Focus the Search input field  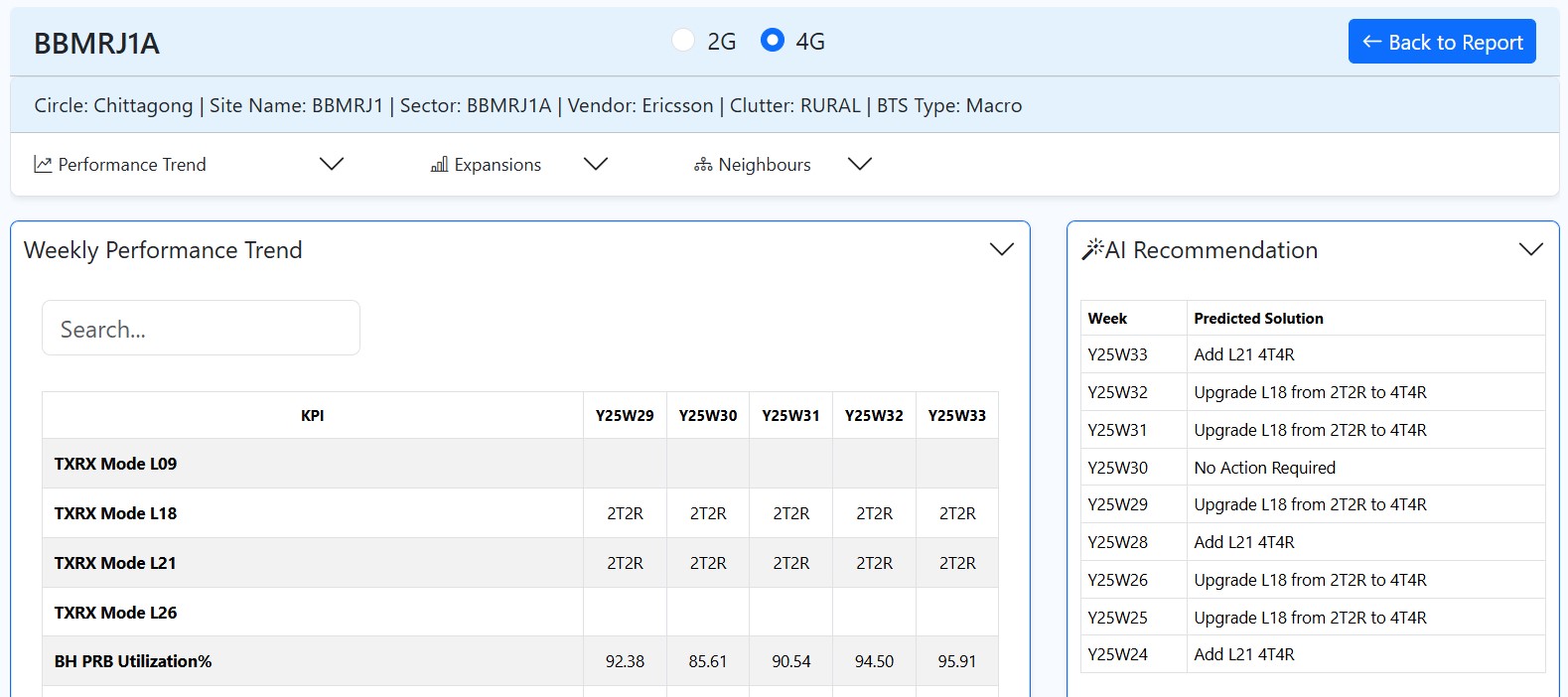(201, 328)
